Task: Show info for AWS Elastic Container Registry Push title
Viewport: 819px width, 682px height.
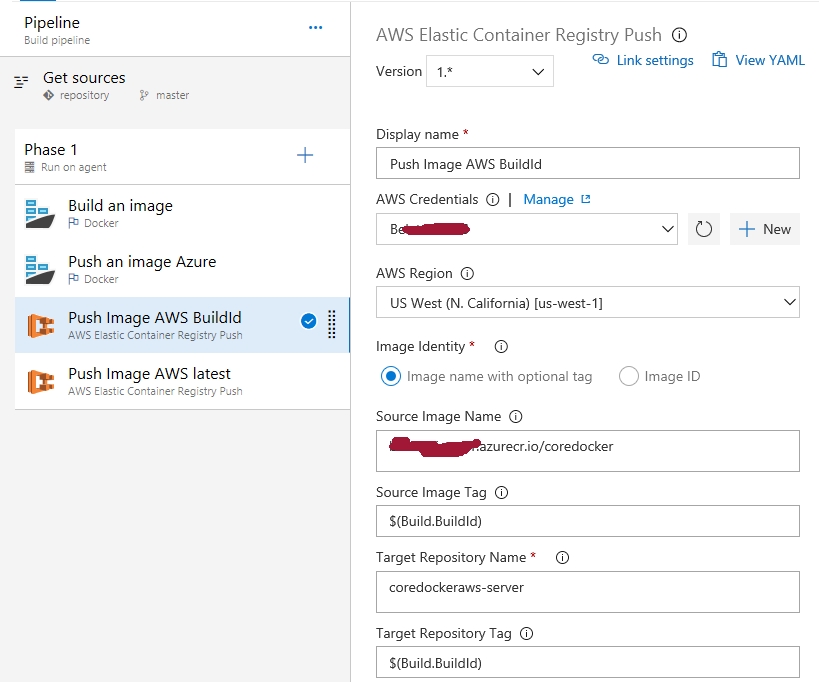Action: coord(679,35)
